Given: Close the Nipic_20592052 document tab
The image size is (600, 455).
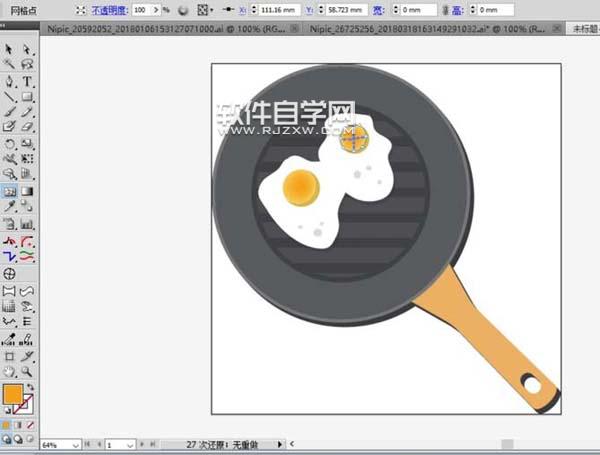Looking at the screenshot, I should pyautogui.click(x=294, y=28).
